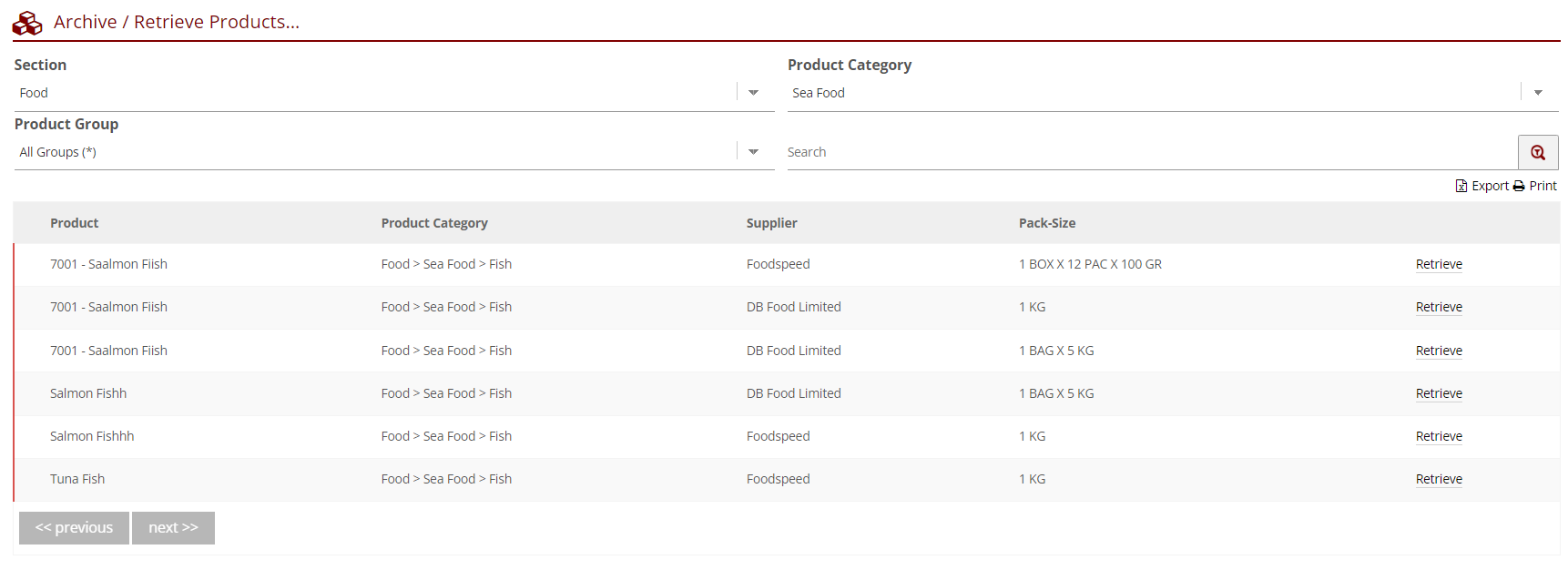1568x570 pixels.
Task: Select the Tuna Fish product row name
Action: pyautogui.click(x=77, y=479)
